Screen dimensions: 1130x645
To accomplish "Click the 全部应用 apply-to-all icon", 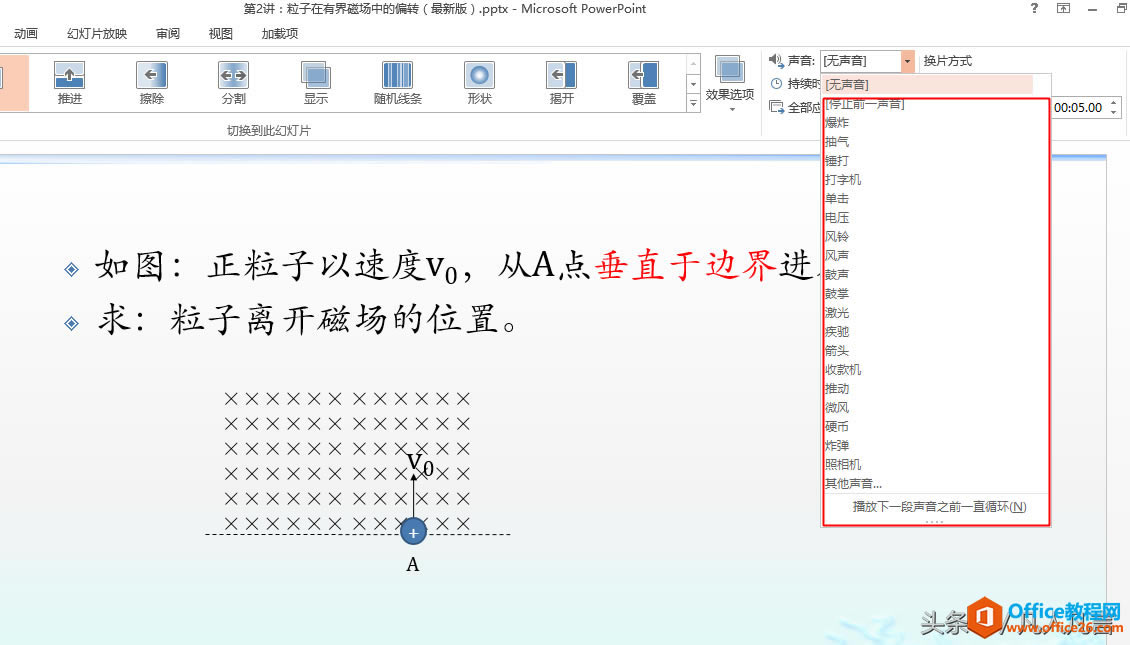I will click(776, 107).
